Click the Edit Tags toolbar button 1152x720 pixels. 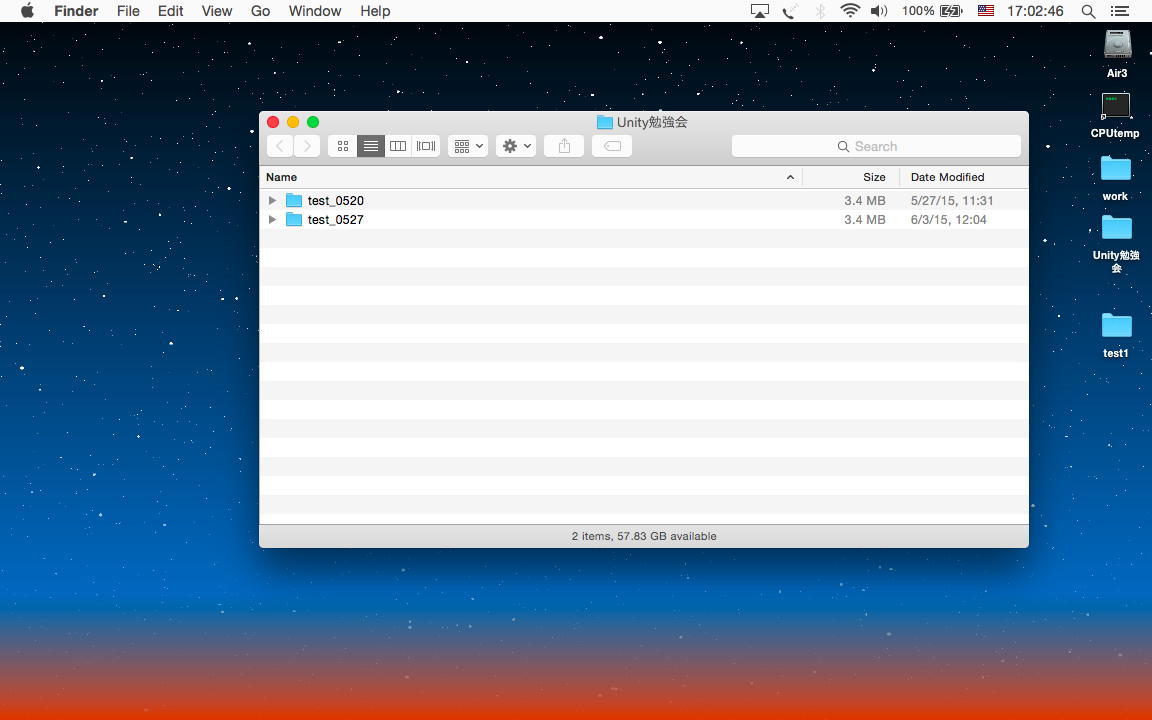612,146
